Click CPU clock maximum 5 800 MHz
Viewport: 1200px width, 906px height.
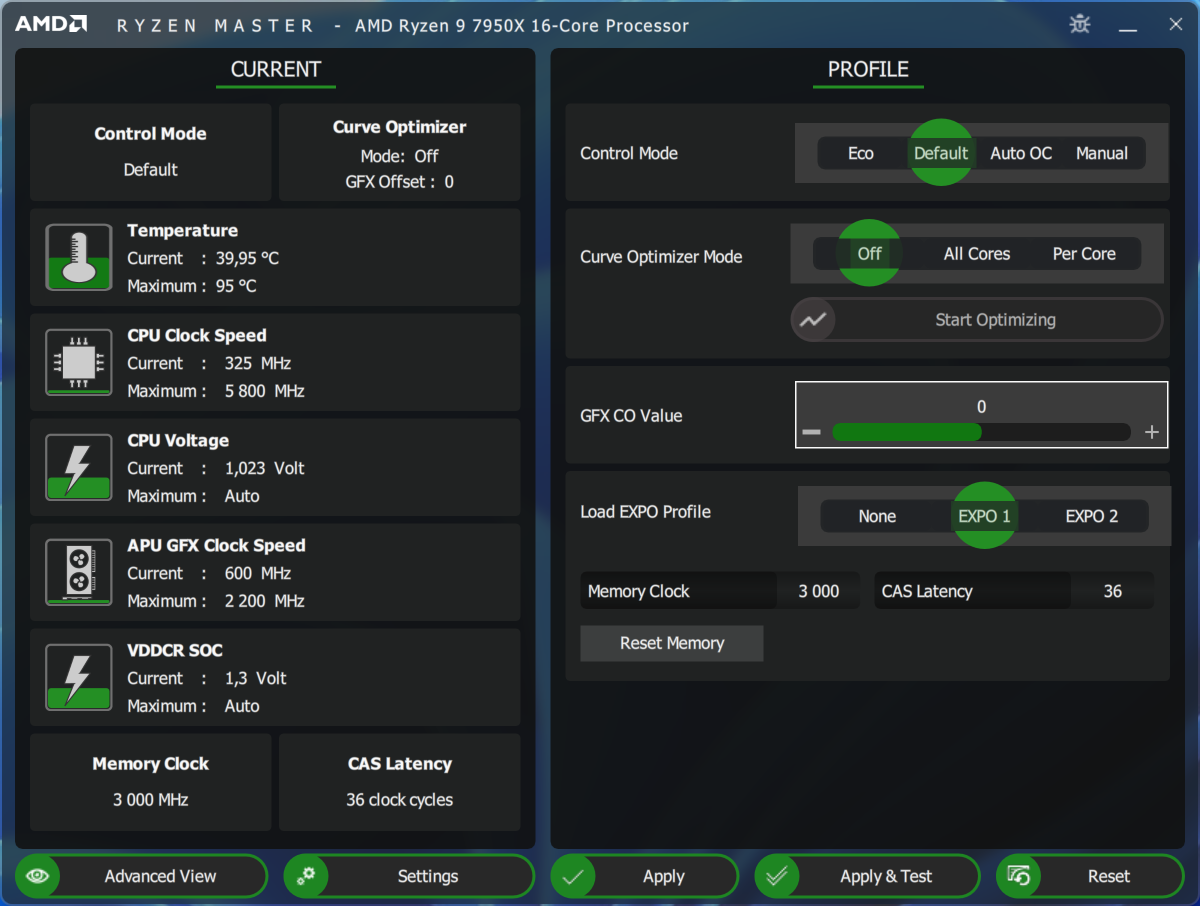click(265, 391)
